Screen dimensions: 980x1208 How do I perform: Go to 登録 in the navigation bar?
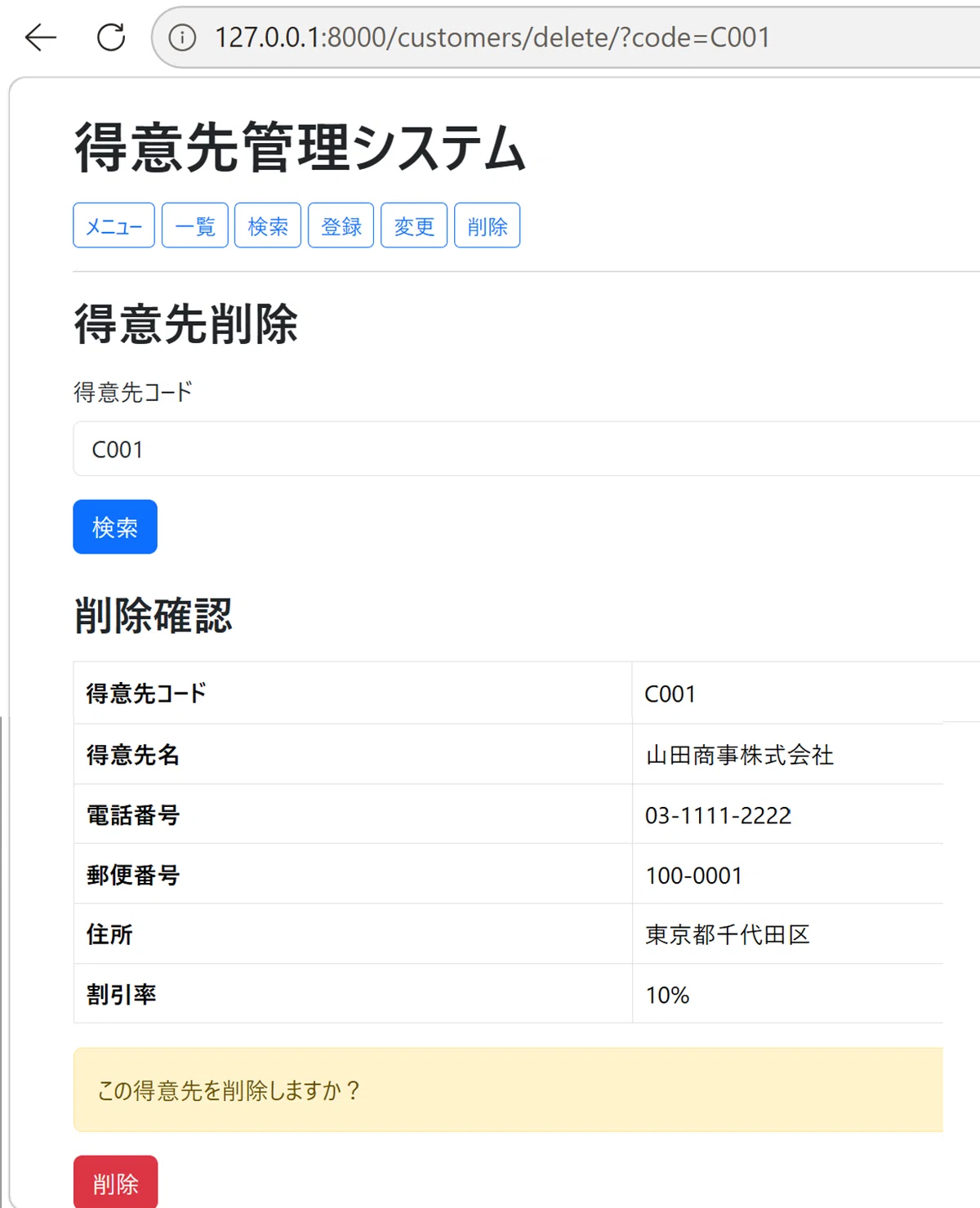341,225
